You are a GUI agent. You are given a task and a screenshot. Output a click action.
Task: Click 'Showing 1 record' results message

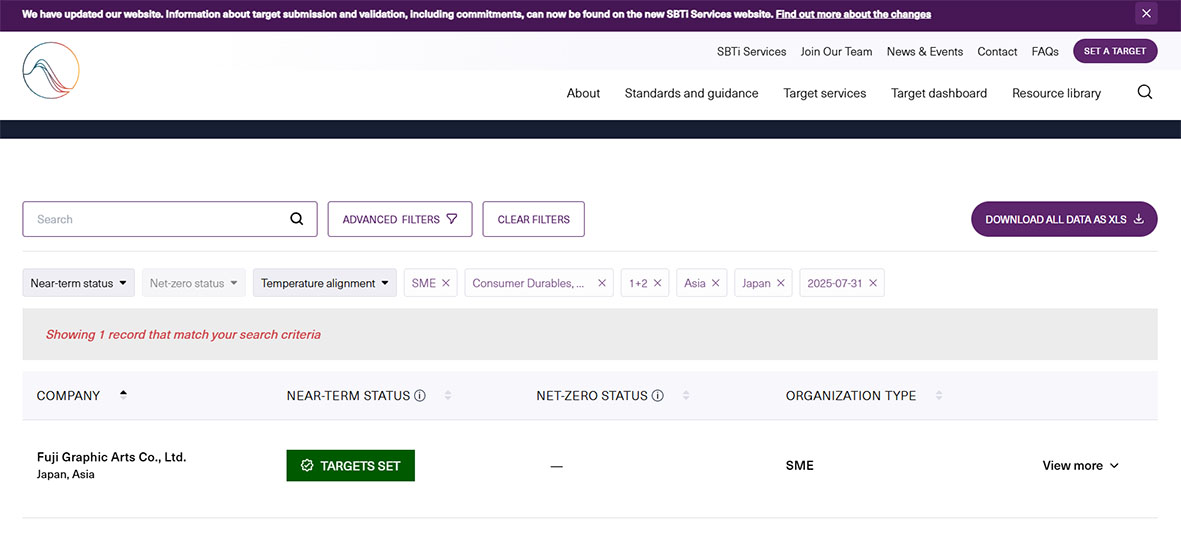pos(183,334)
